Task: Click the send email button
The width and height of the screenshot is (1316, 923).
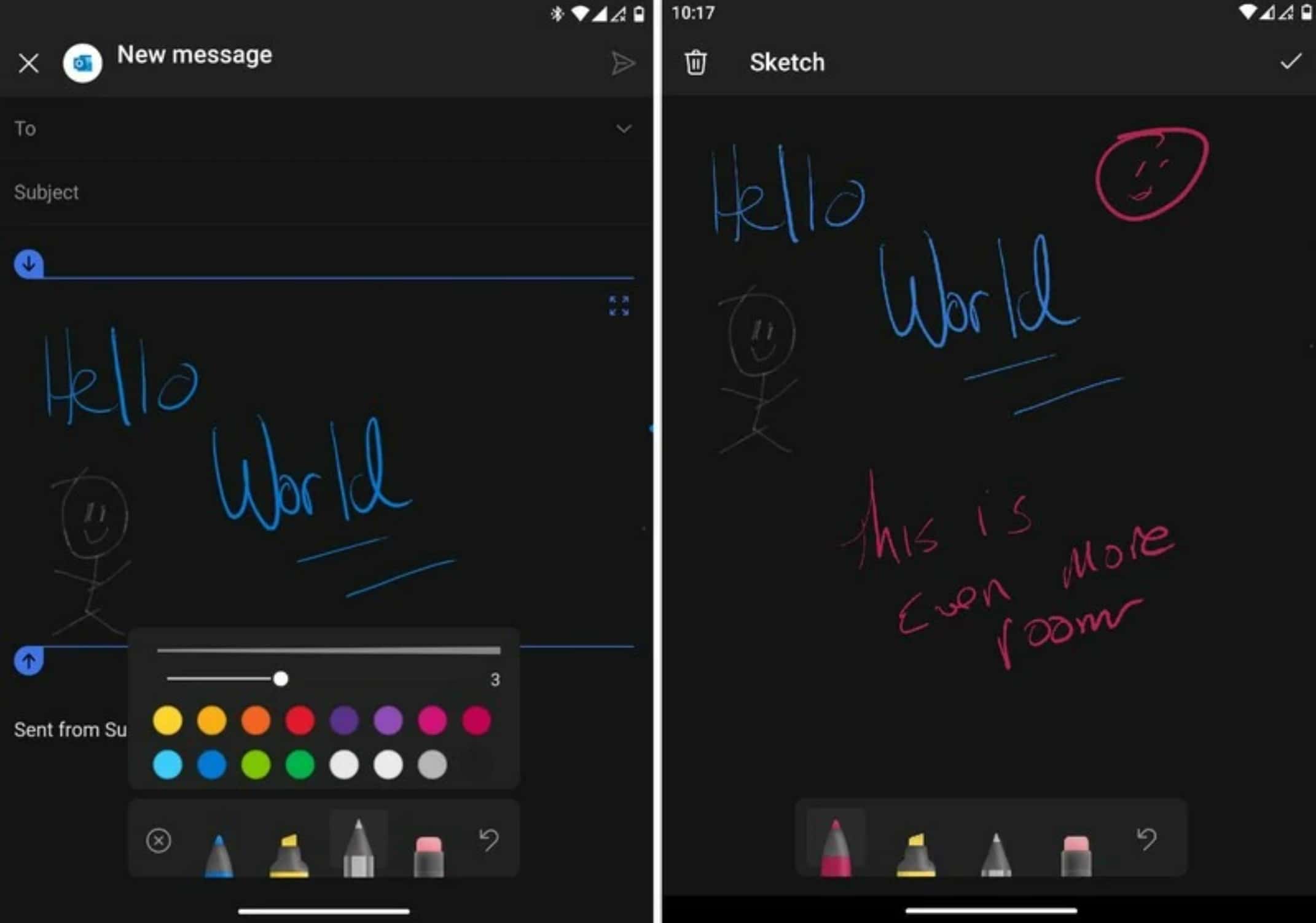Action: (x=620, y=62)
